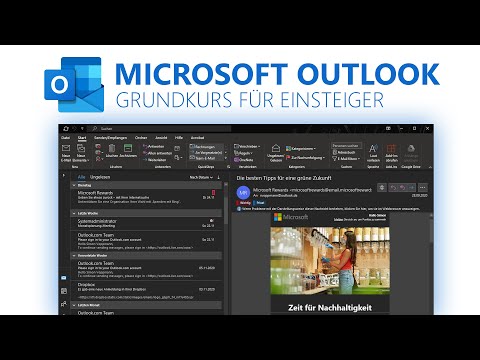Click the Ungelesen/Gelesen envelope icon
The width and height of the screenshot is (480, 360).
[276, 148]
